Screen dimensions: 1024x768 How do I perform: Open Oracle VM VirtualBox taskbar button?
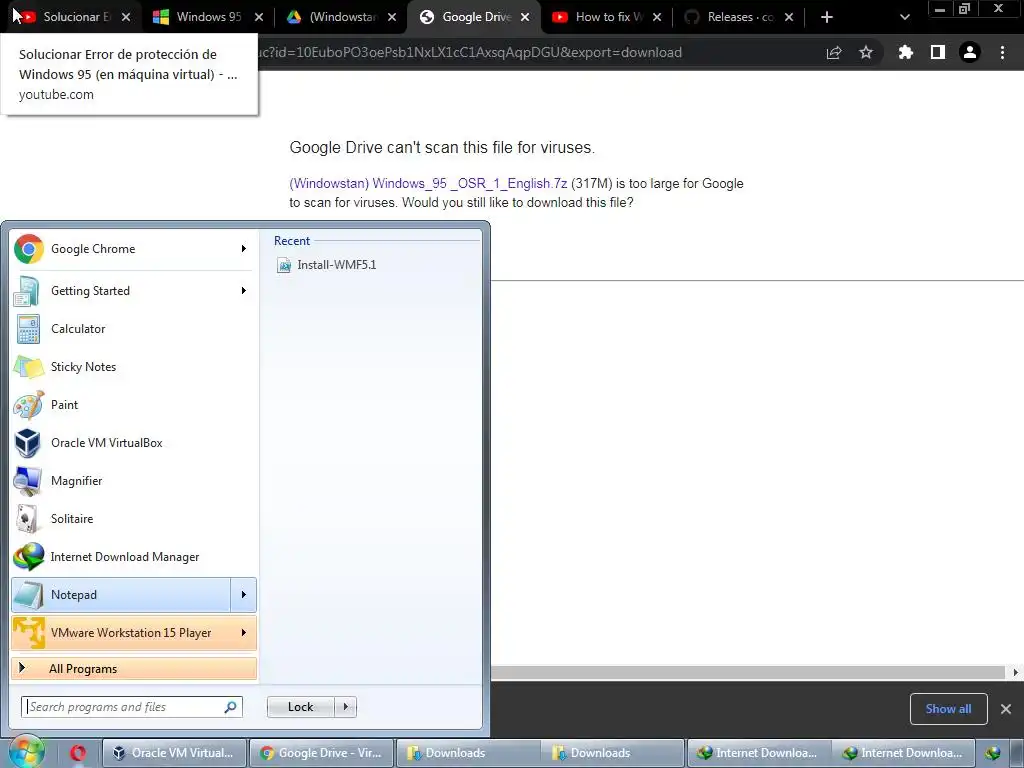tap(175, 753)
